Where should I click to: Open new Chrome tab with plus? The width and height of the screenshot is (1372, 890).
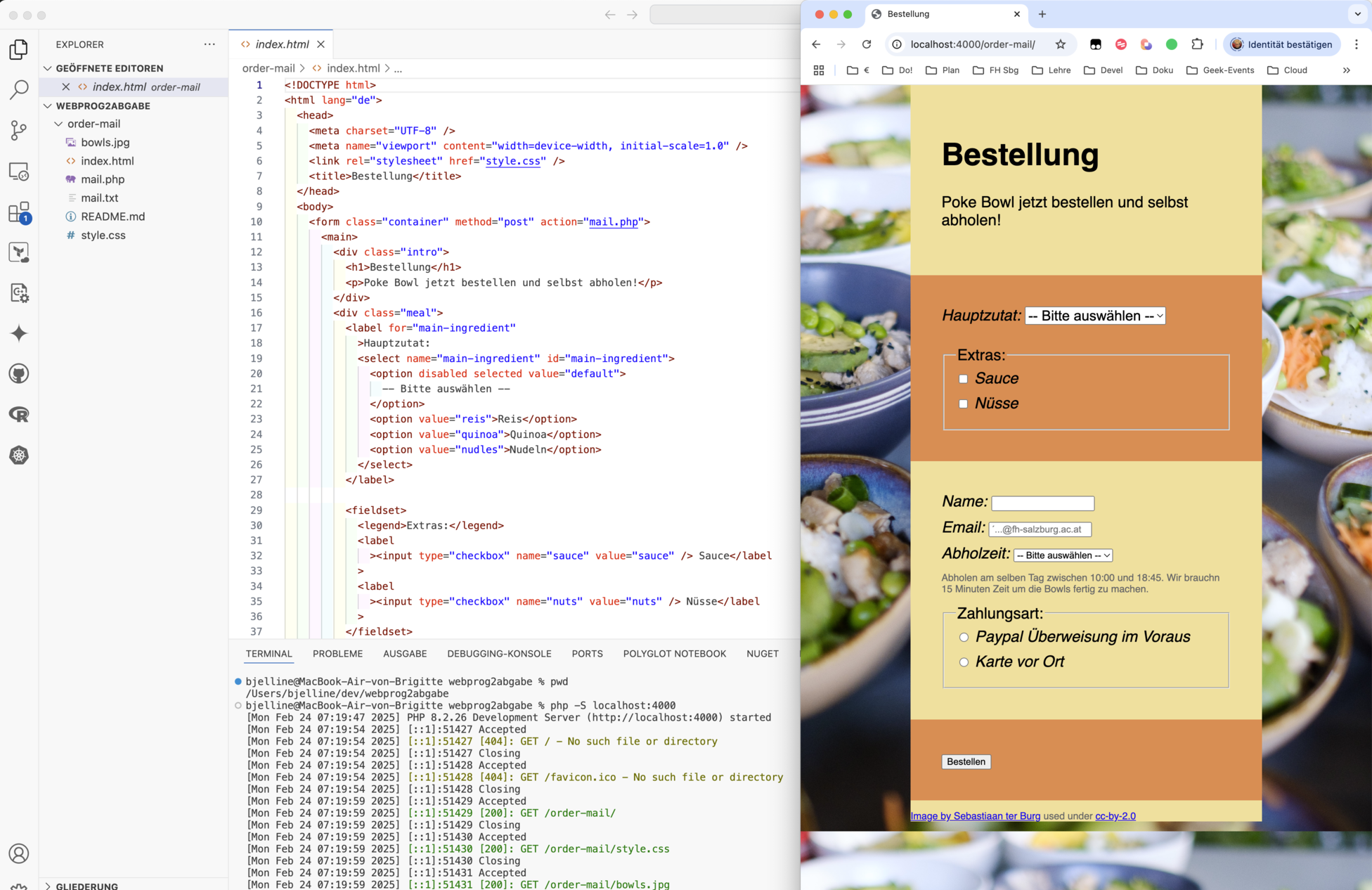[1042, 14]
